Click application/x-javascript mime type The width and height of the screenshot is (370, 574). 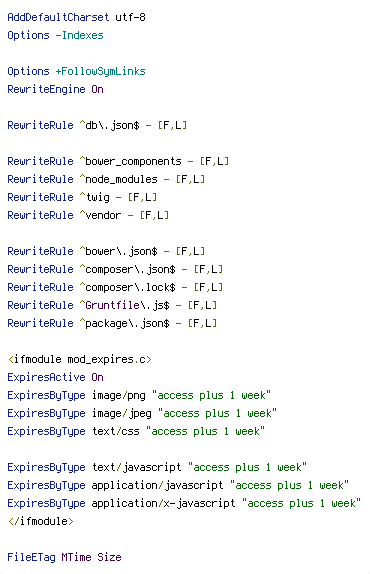click(x=163, y=503)
